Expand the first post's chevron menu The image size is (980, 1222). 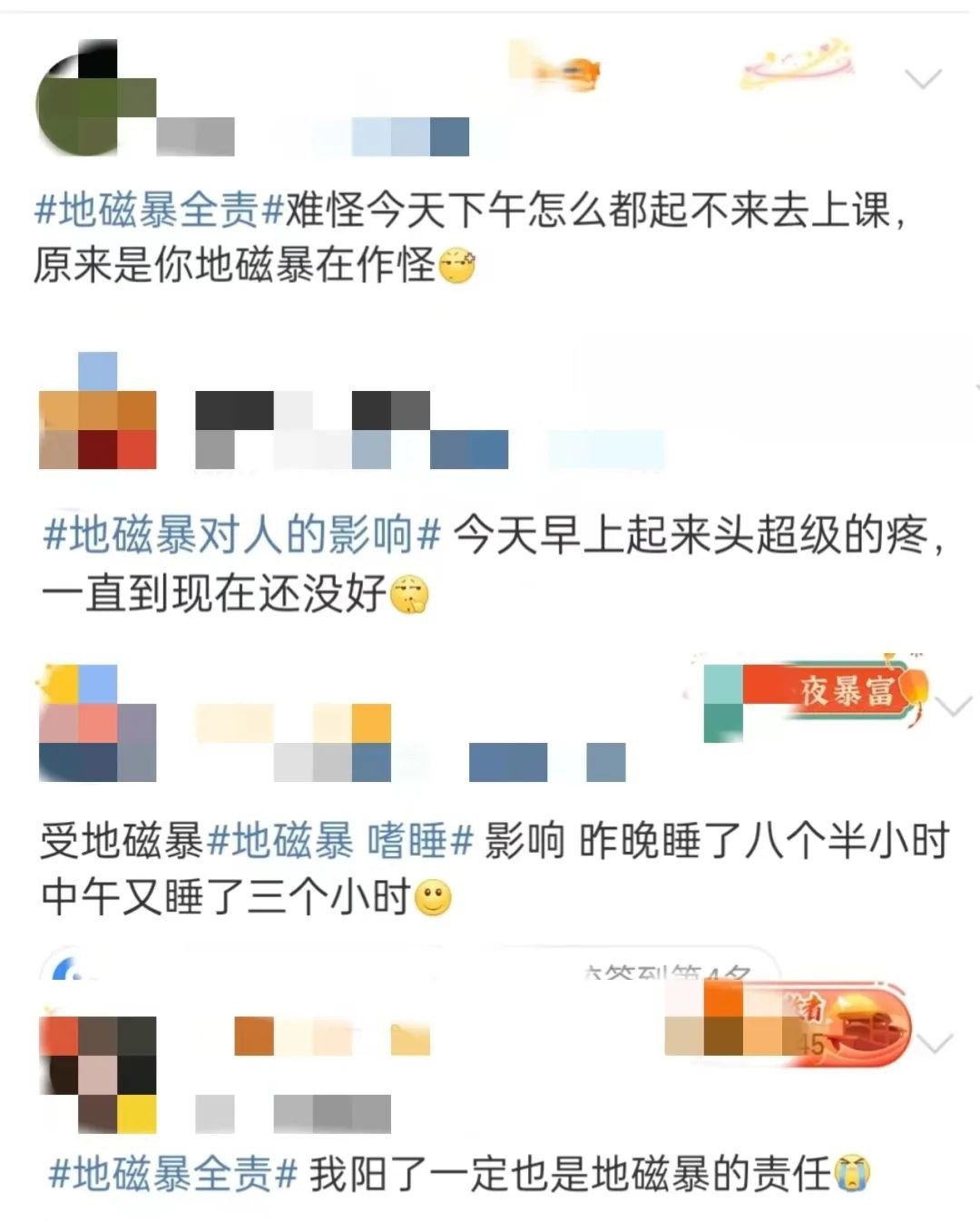(x=924, y=79)
